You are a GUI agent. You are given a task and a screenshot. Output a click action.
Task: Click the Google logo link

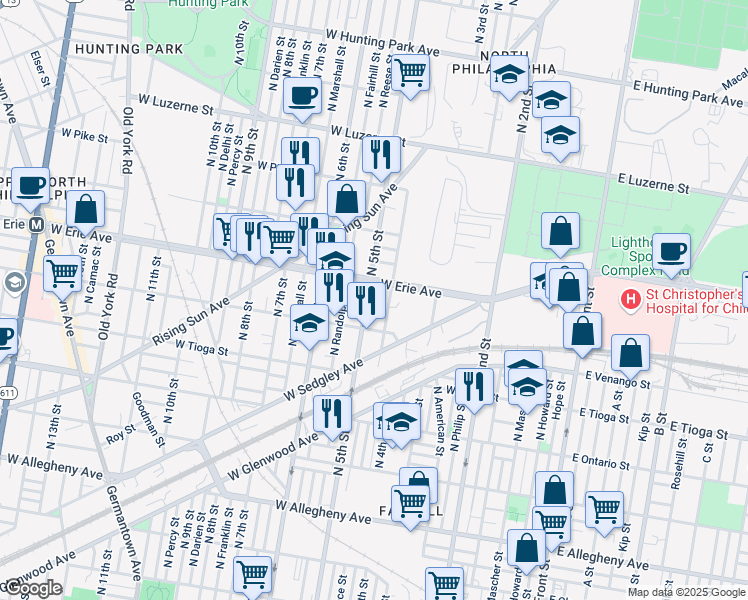pyautogui.click(x=34, y=589)
